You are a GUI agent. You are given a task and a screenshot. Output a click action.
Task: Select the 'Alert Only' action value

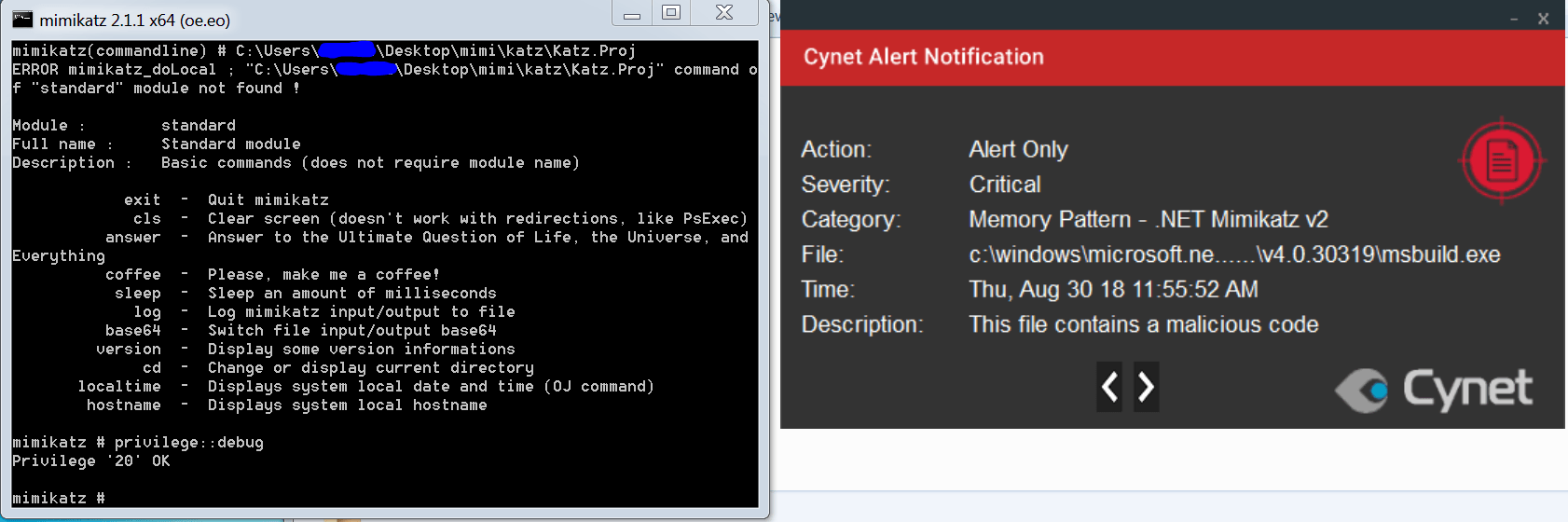pos(1018,149)
